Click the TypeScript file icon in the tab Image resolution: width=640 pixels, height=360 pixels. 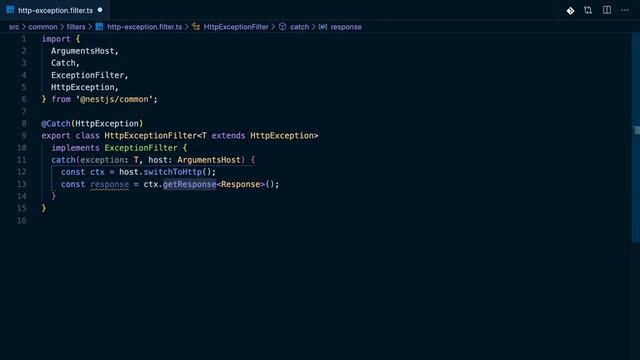click(x=10, y=10)
